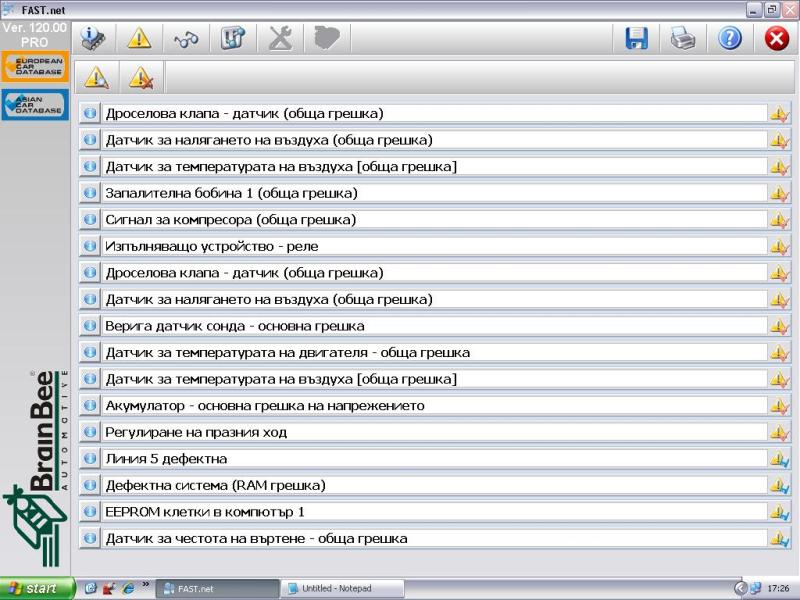Open the European Car Database
The width and height of the screenshot is (800, 600).
tap(35, 67)
